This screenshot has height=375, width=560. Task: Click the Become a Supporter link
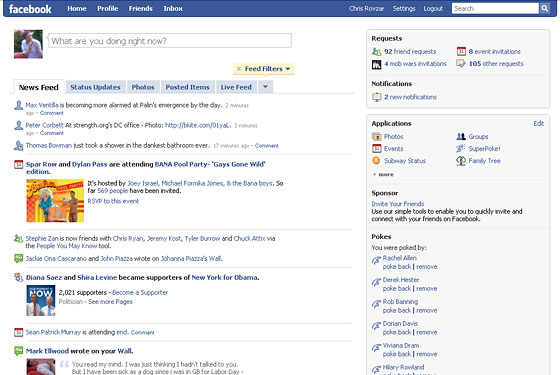pos(140,292)
